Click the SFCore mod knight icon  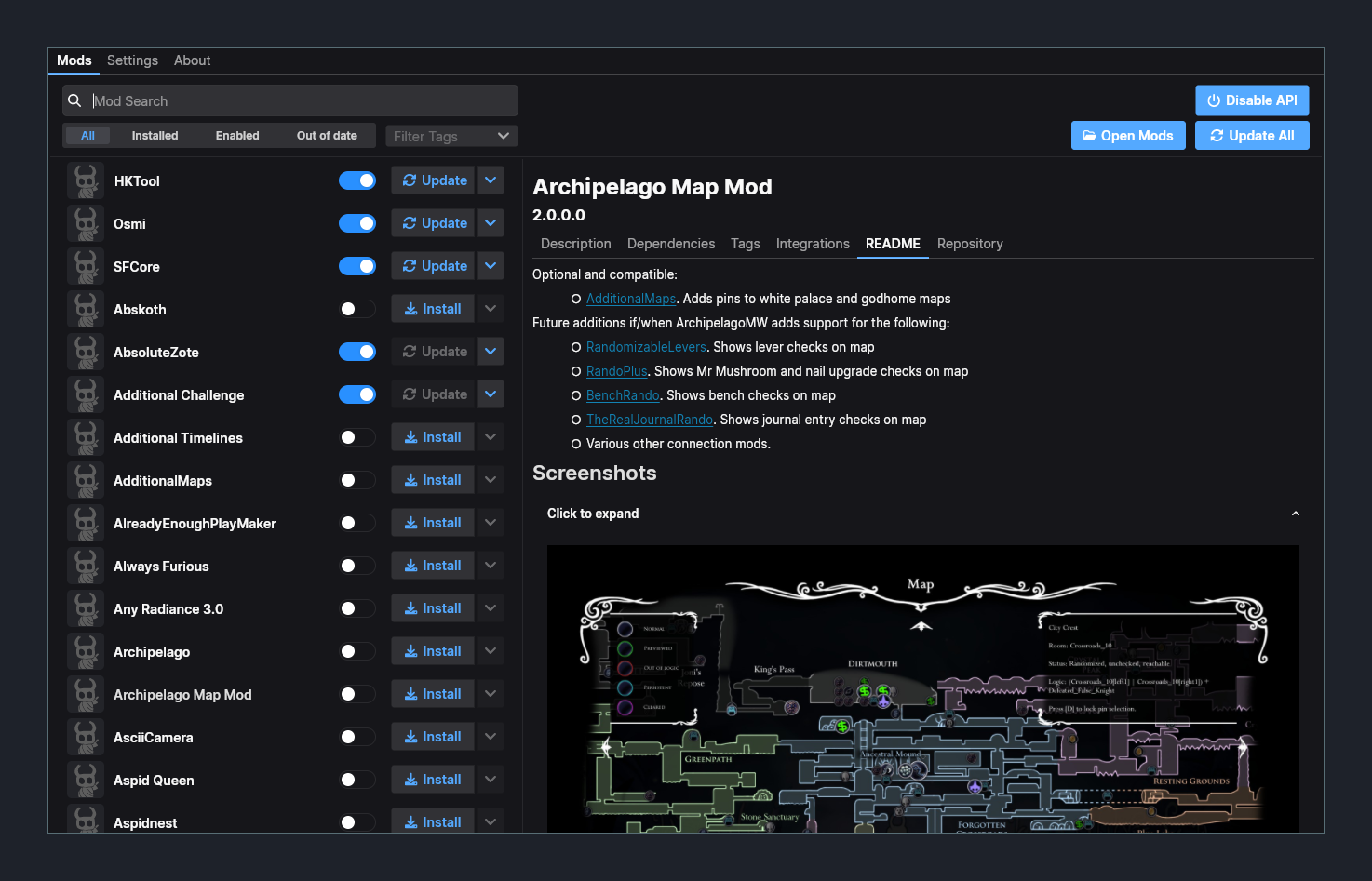point(86,266)
